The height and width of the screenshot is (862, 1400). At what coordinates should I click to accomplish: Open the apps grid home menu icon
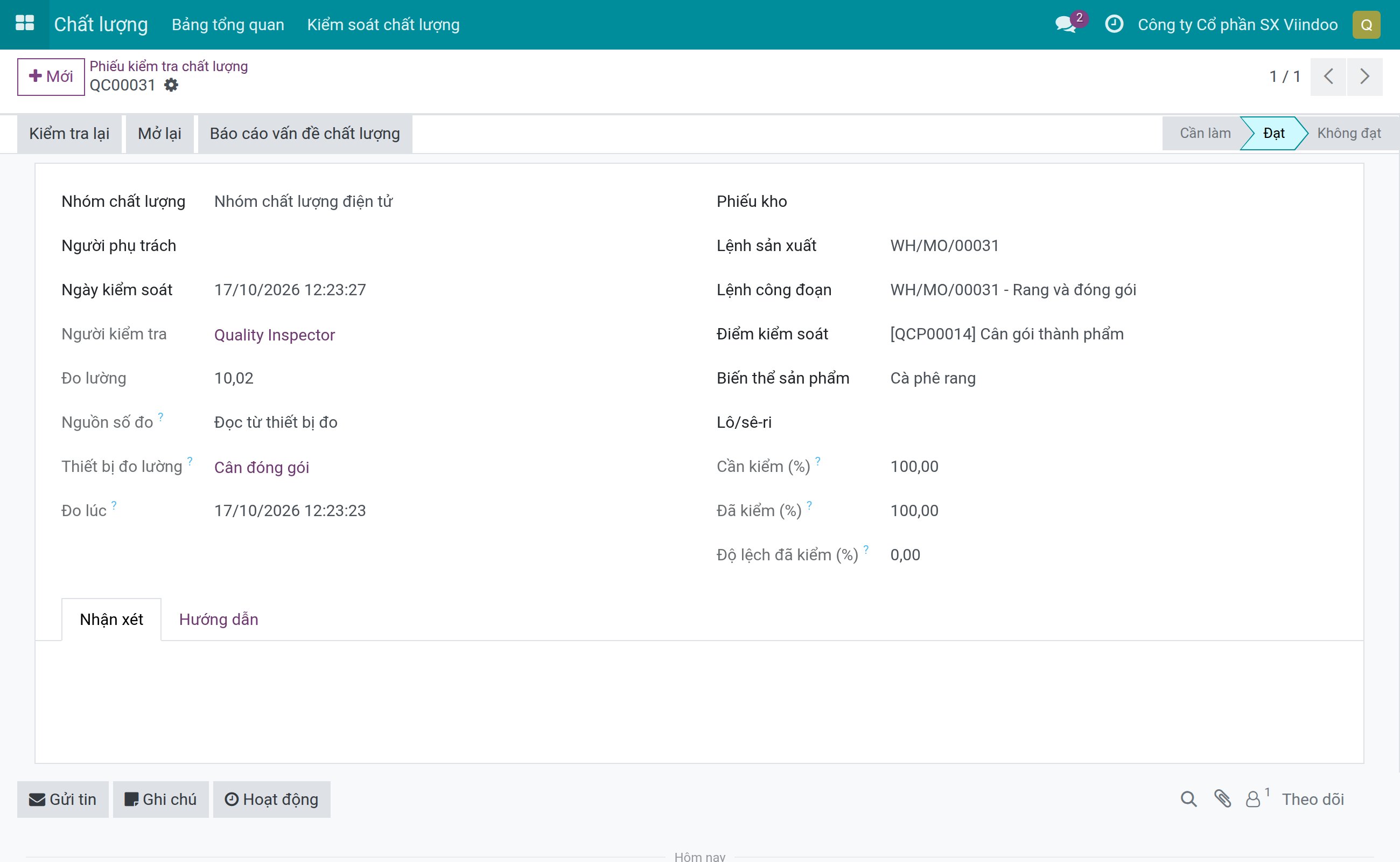coord(25,24)
